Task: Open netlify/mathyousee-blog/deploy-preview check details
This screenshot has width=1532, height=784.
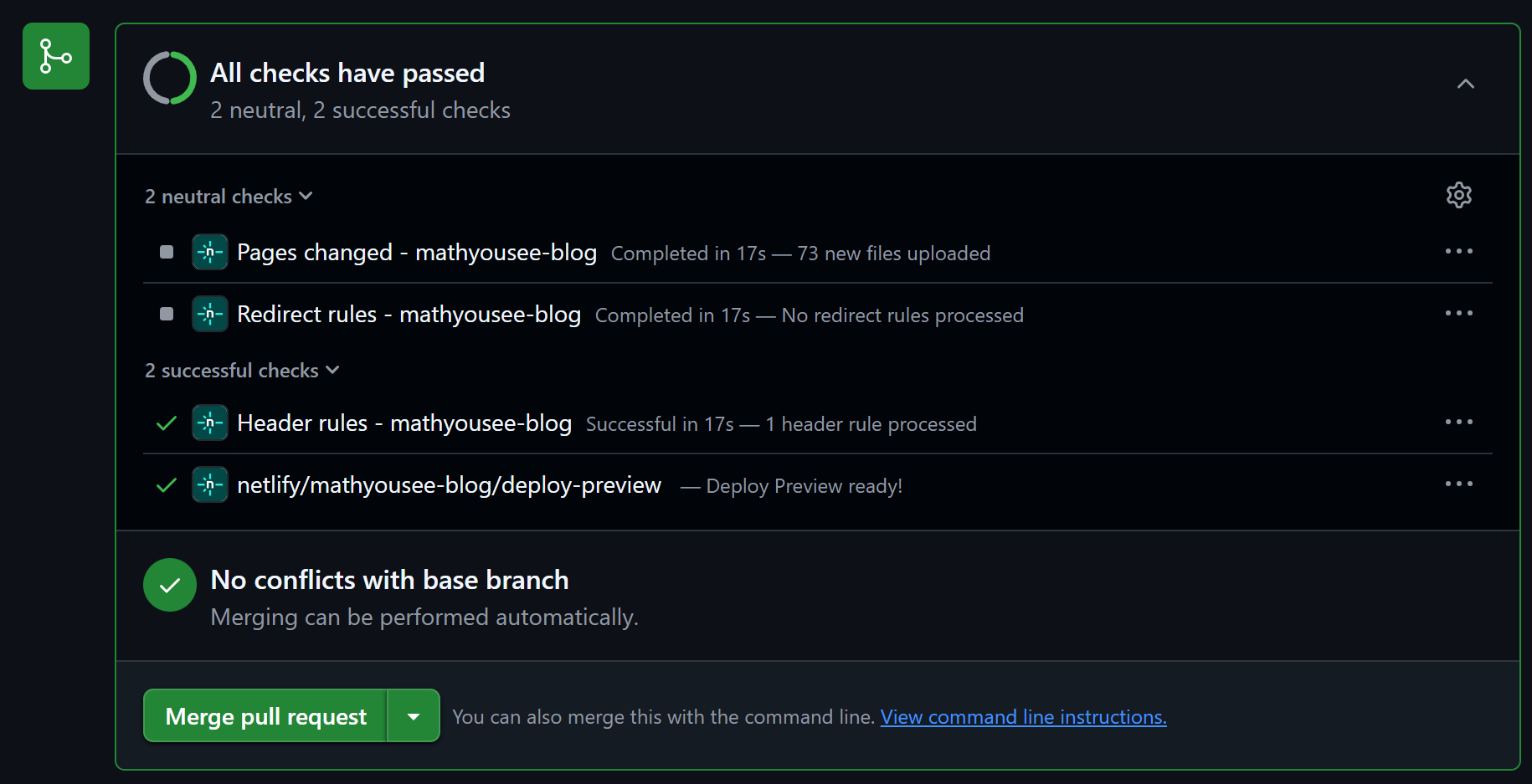Action: (449, 485)
